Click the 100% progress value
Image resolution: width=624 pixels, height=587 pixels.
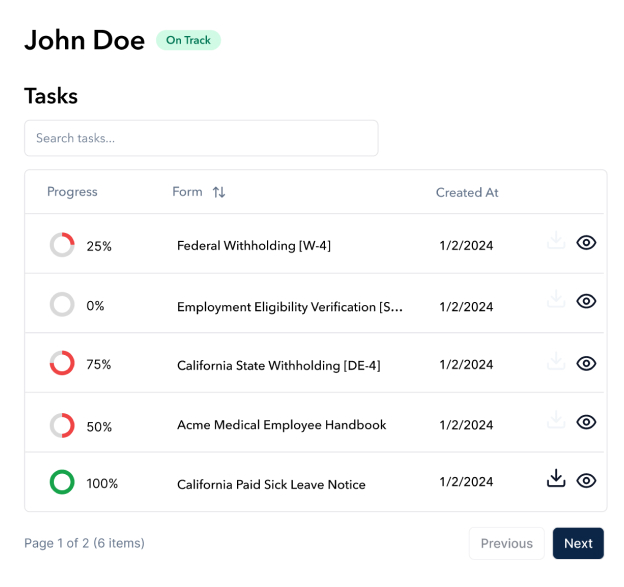pos(102,484)
